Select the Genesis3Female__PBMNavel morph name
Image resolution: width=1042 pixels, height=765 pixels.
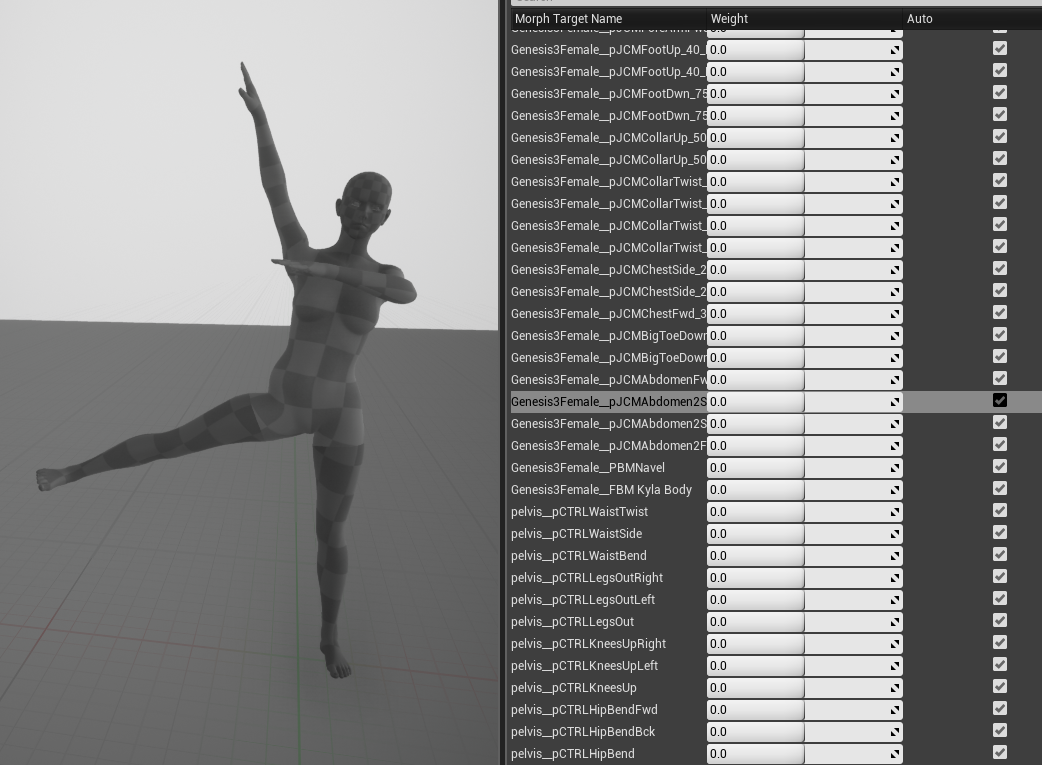click(x=587, y=468)
